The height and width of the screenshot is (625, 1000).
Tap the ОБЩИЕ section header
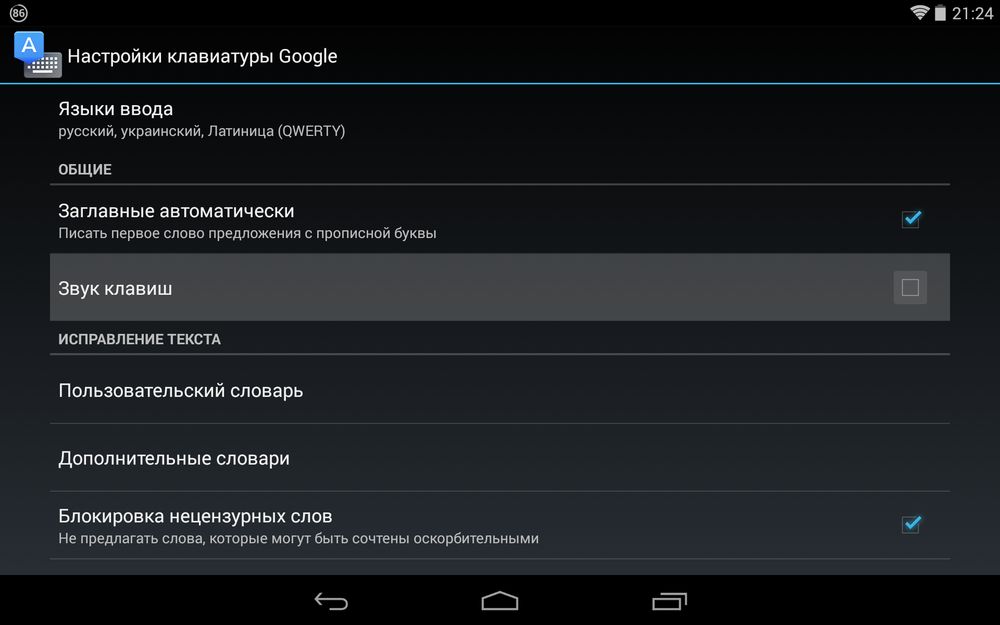(x=85, y=170)
